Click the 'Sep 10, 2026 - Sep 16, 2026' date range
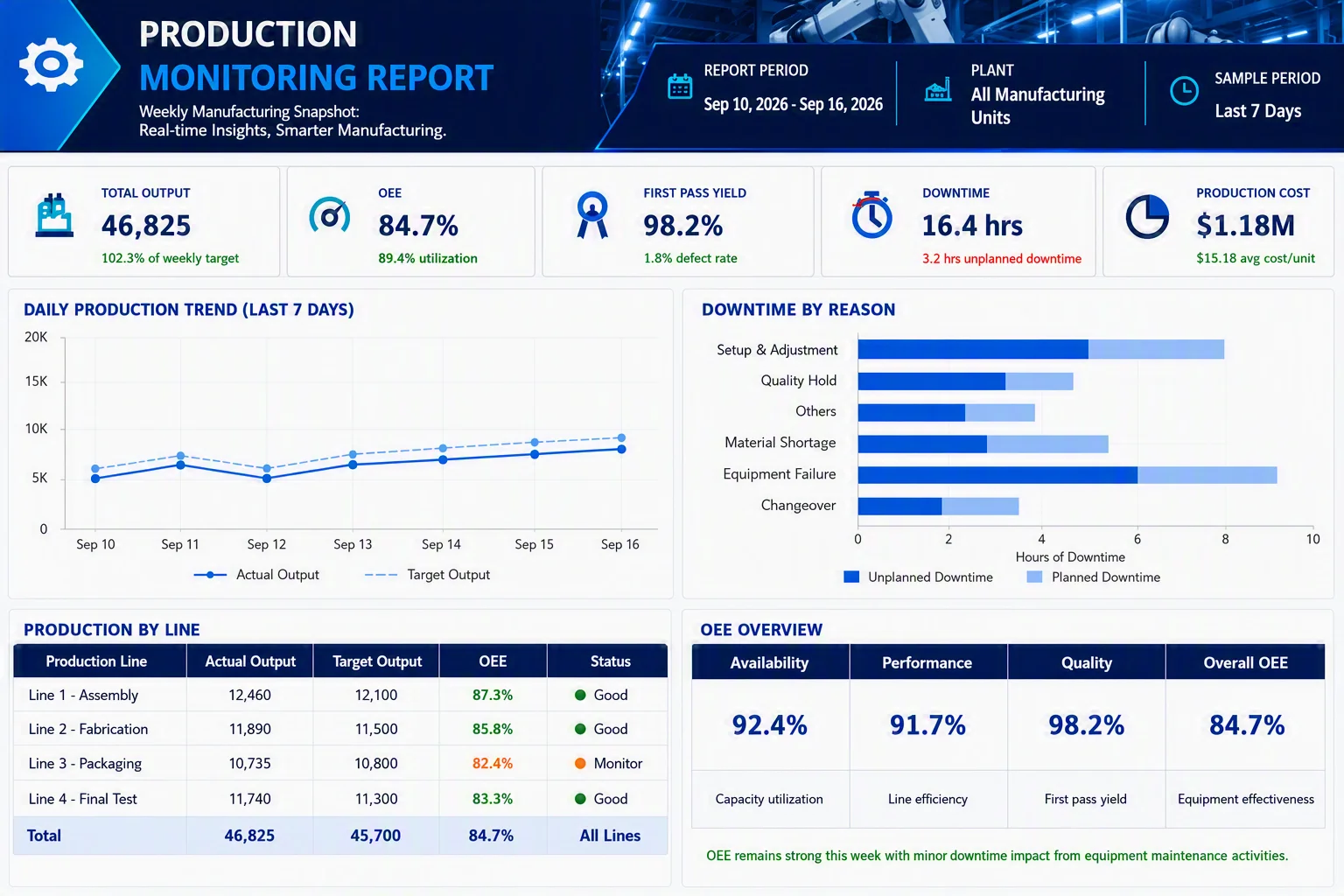The height and width of the screenshot is (896, 1344). click(794, 104)
